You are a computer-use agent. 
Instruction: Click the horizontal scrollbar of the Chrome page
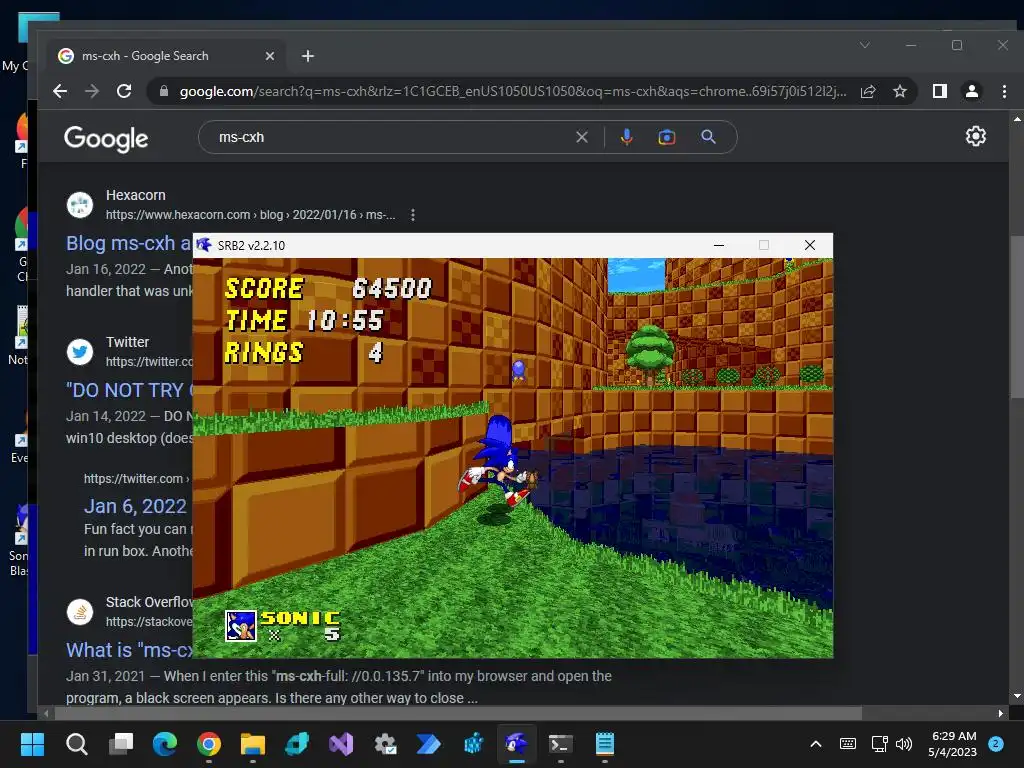tap(457, 713)
